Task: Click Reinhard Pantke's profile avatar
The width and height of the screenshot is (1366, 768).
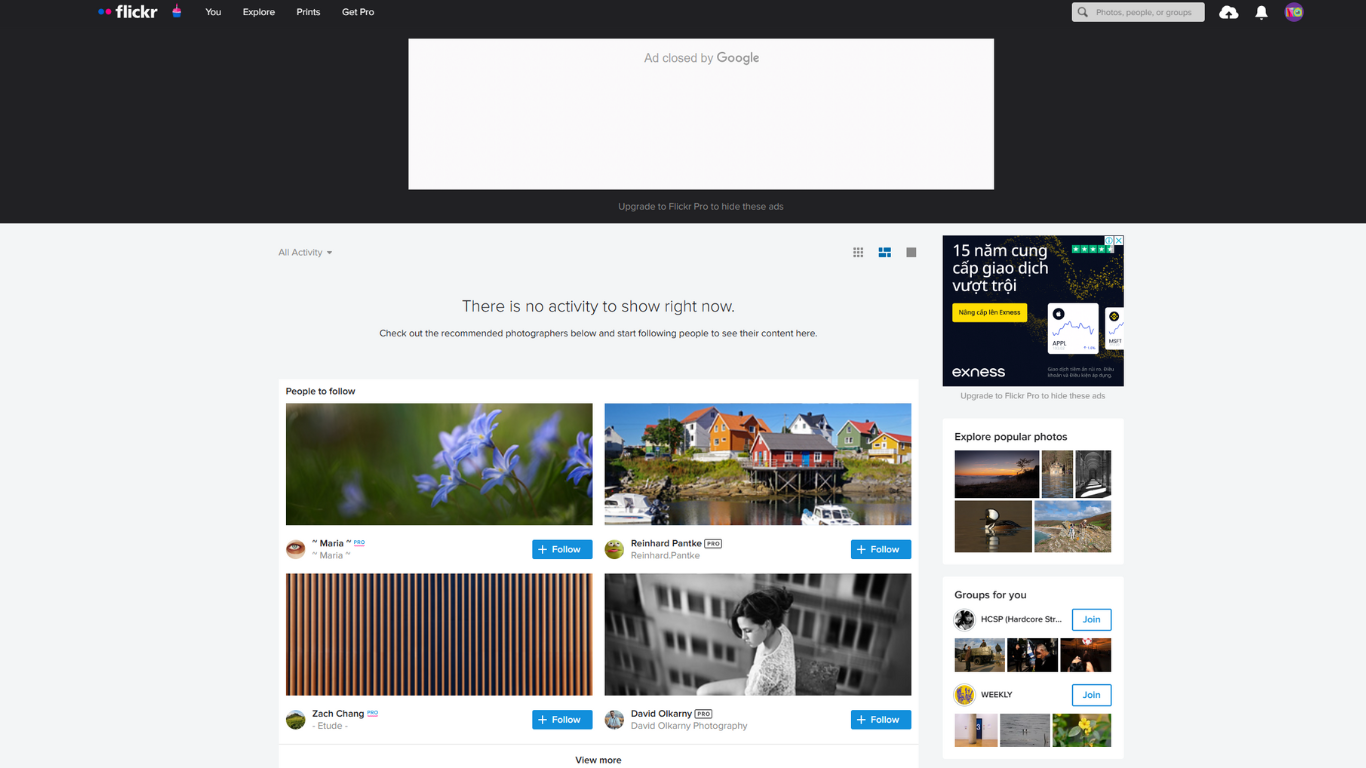Action: point(614,549)
